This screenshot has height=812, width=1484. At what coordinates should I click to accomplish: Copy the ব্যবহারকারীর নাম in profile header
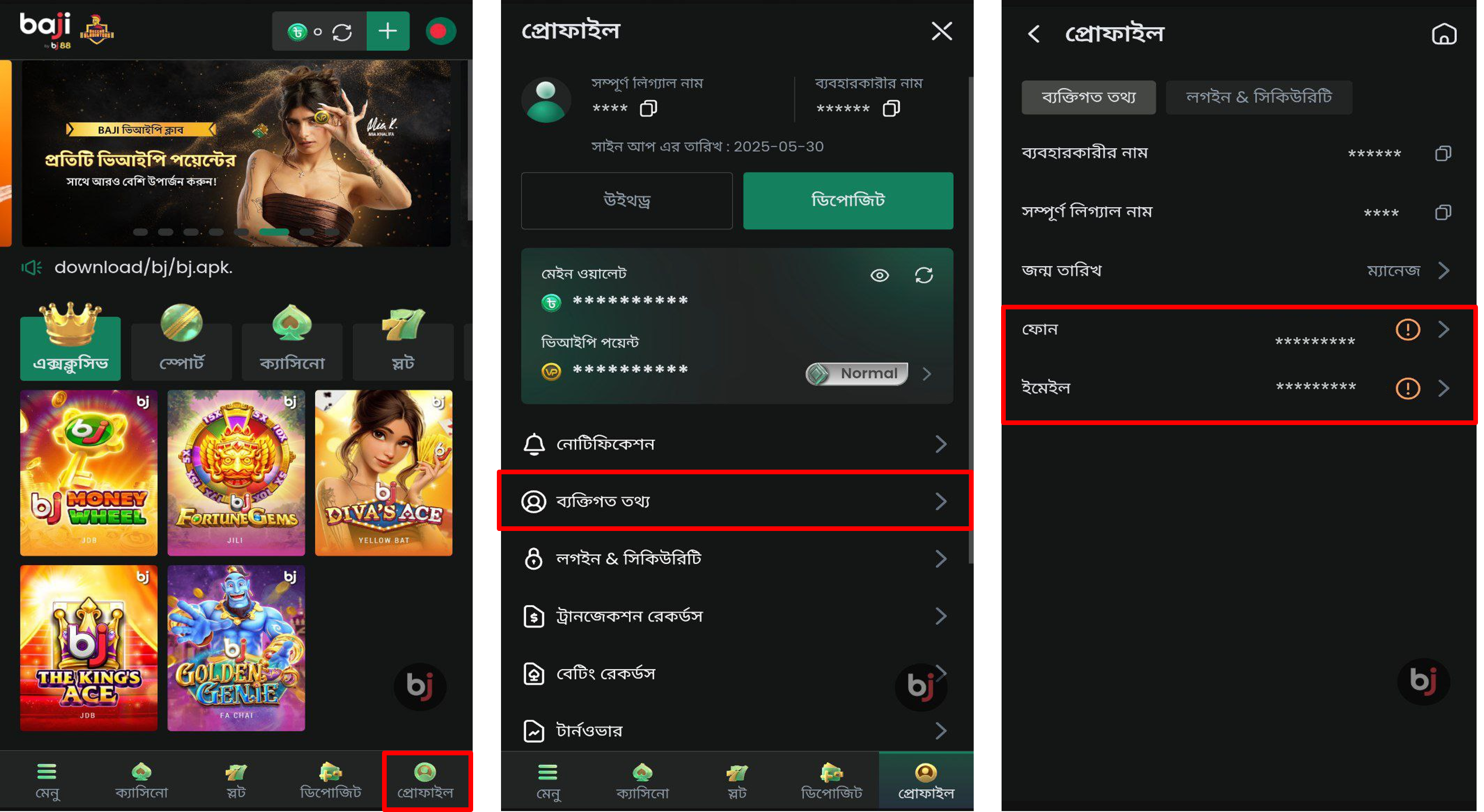pos(890,108)
